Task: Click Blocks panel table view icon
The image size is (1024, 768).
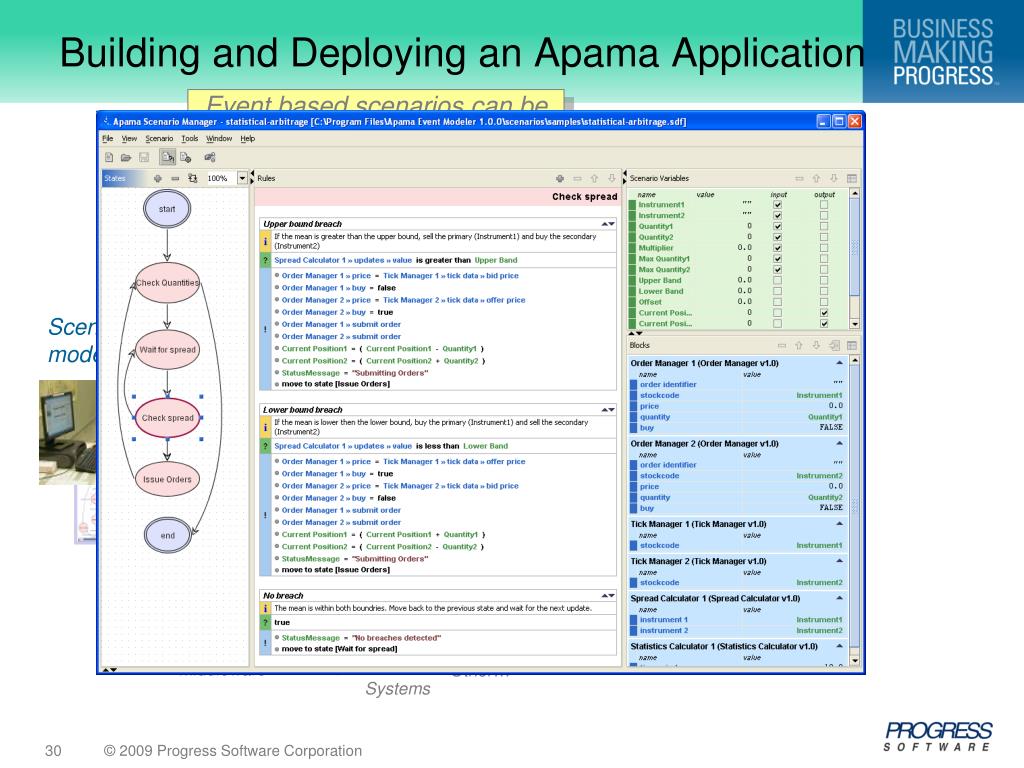Action: click(852, 345)
